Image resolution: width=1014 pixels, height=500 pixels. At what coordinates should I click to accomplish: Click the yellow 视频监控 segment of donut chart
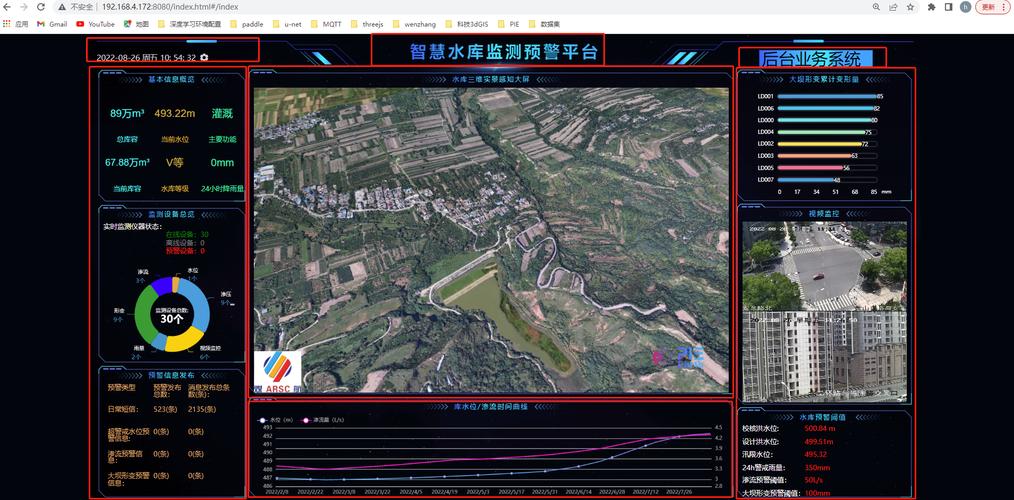click(183, 341)
